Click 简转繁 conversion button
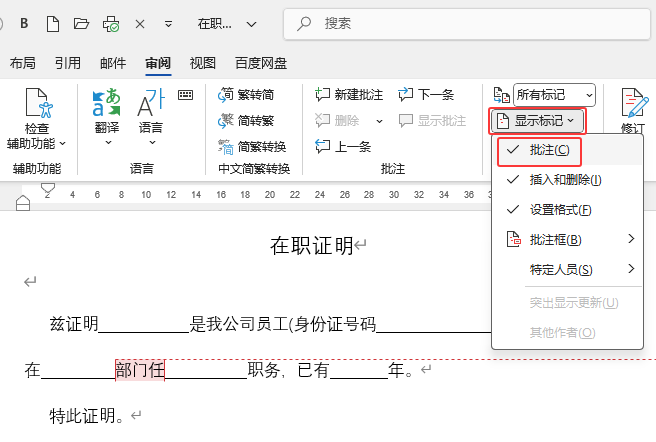Viewport: 656px width, 442px height. point(246,121)
